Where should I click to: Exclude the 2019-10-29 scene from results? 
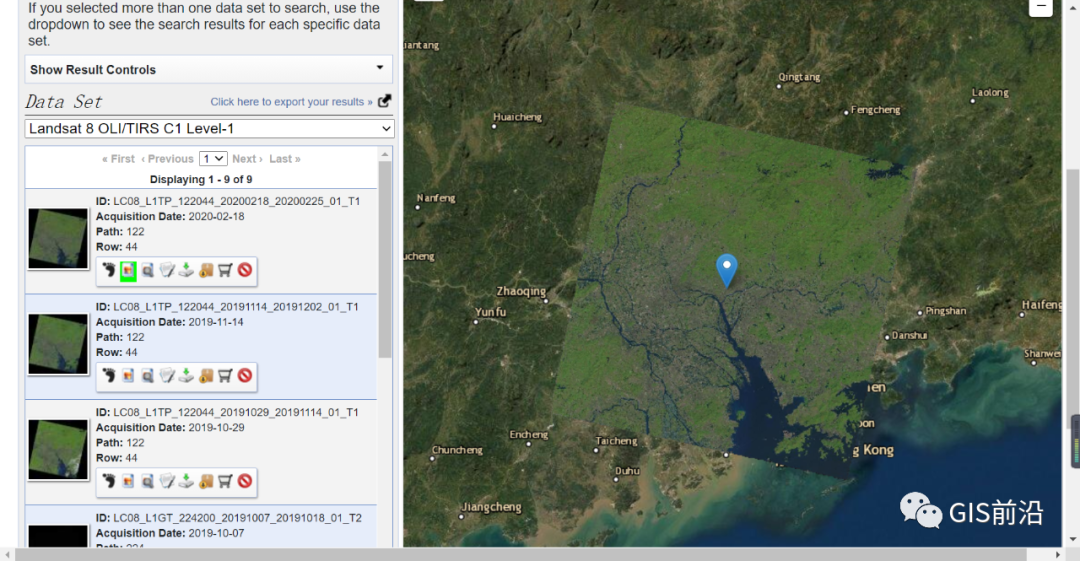(x=245, y=481)
